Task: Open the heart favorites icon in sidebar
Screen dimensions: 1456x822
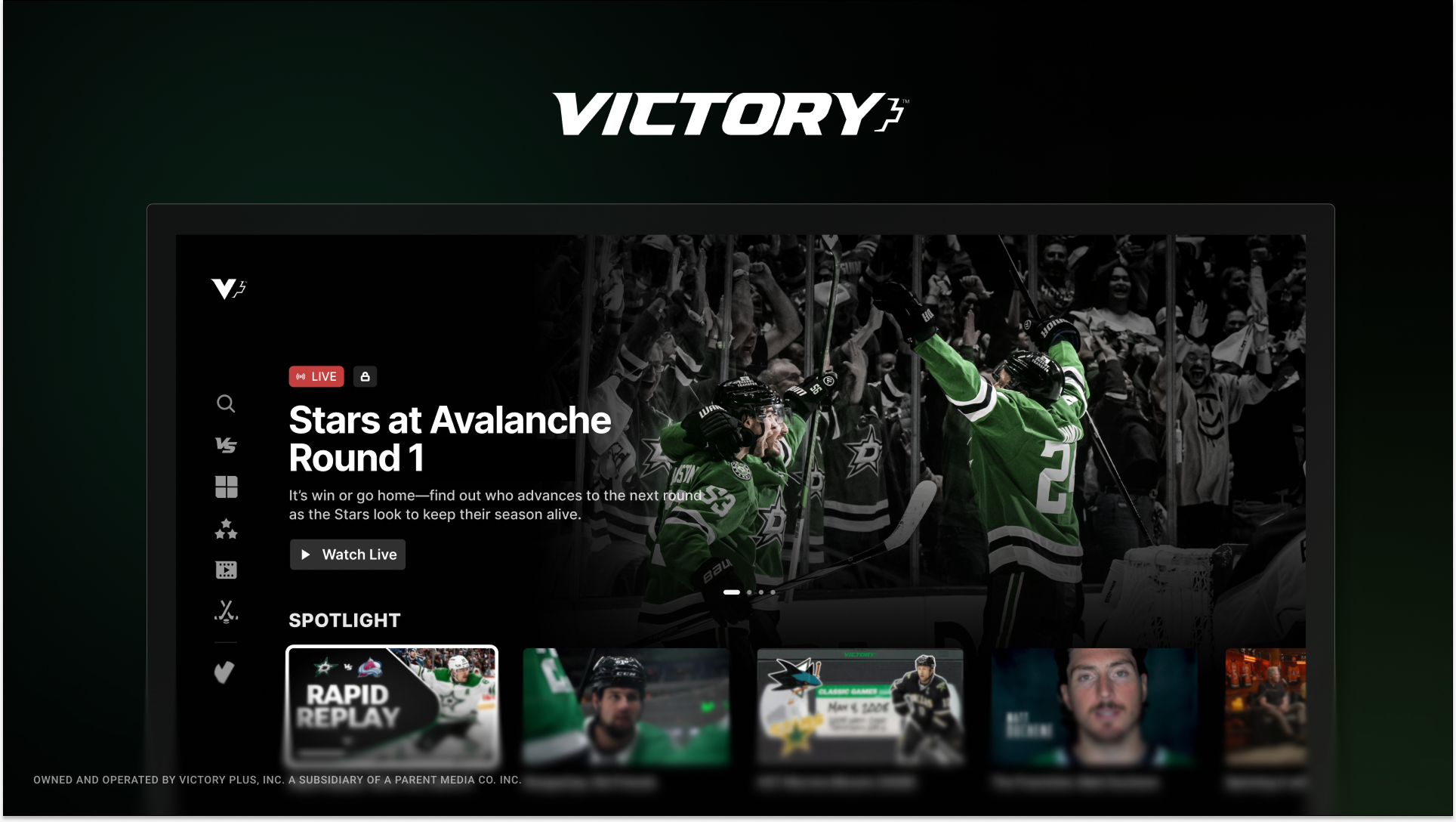Action: click(224, 672)
